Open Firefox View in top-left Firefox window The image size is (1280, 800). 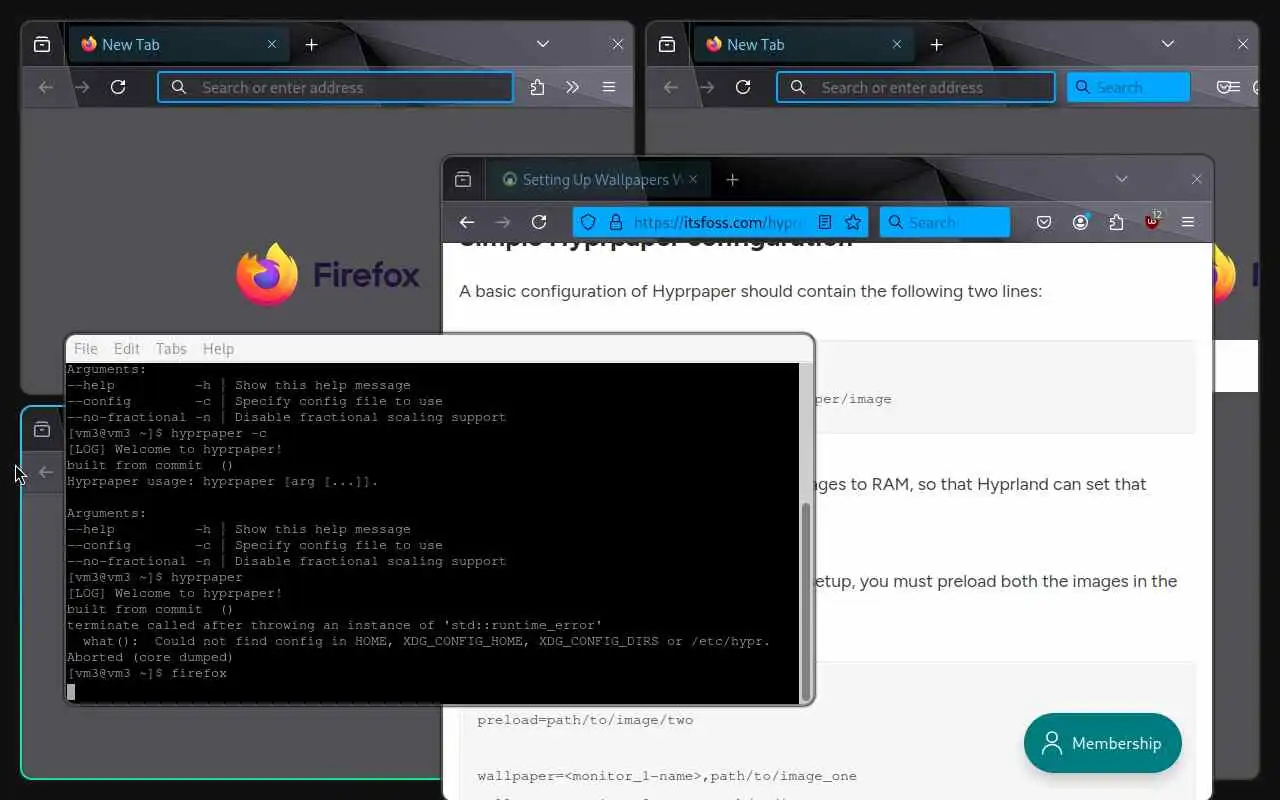pyautogui.click(x=42, y=44)
